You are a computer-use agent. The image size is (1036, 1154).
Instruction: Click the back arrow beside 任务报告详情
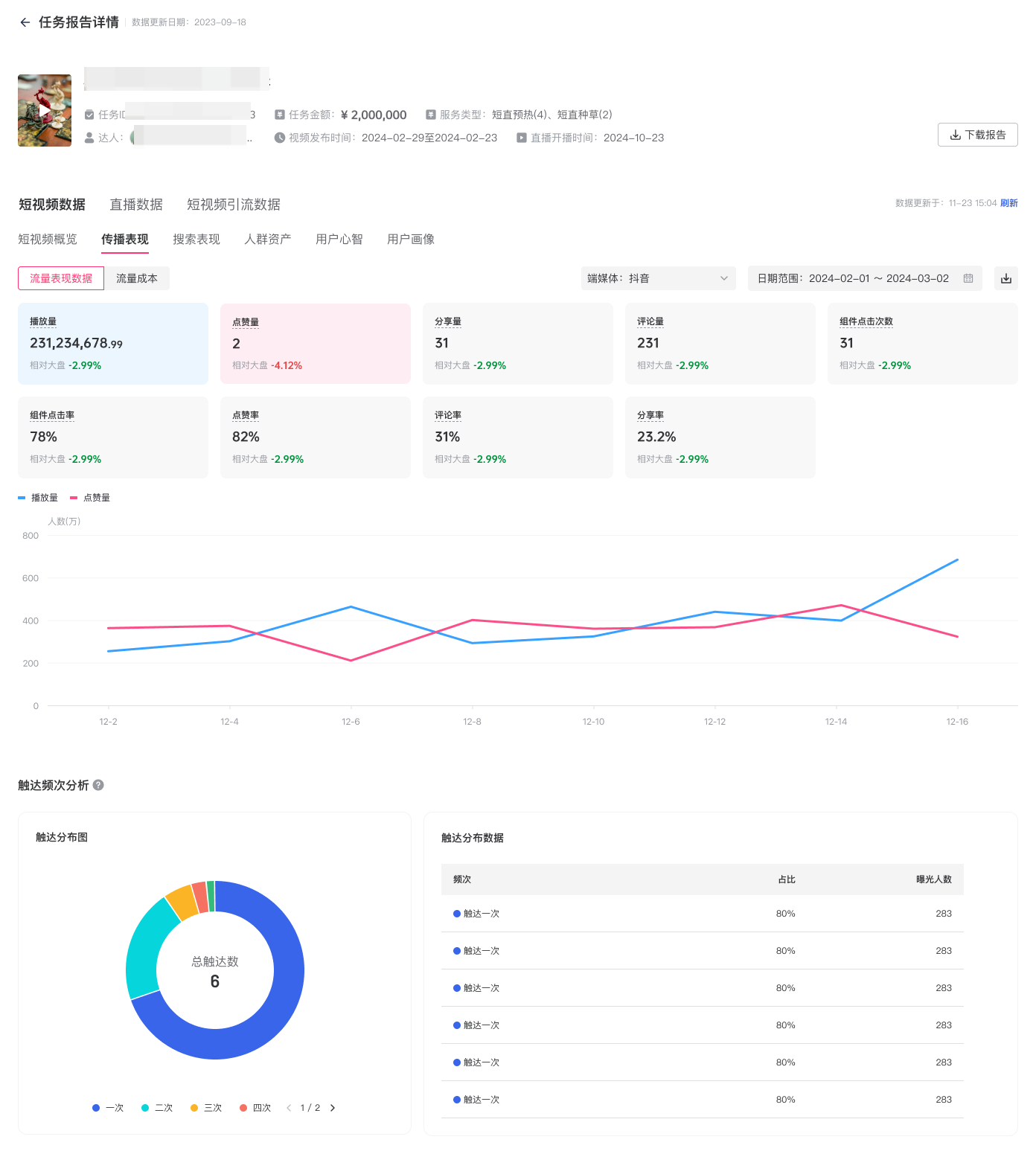pos(25,22)
